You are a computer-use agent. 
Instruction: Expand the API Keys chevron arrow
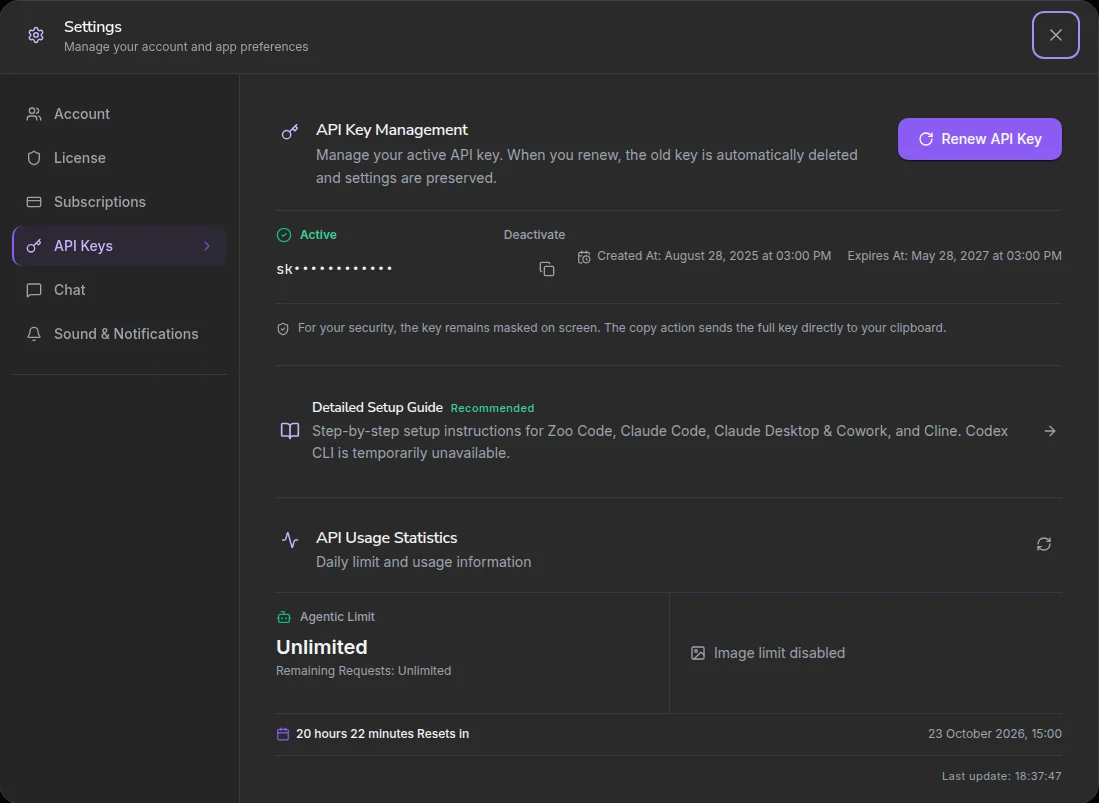pos(207,246)
